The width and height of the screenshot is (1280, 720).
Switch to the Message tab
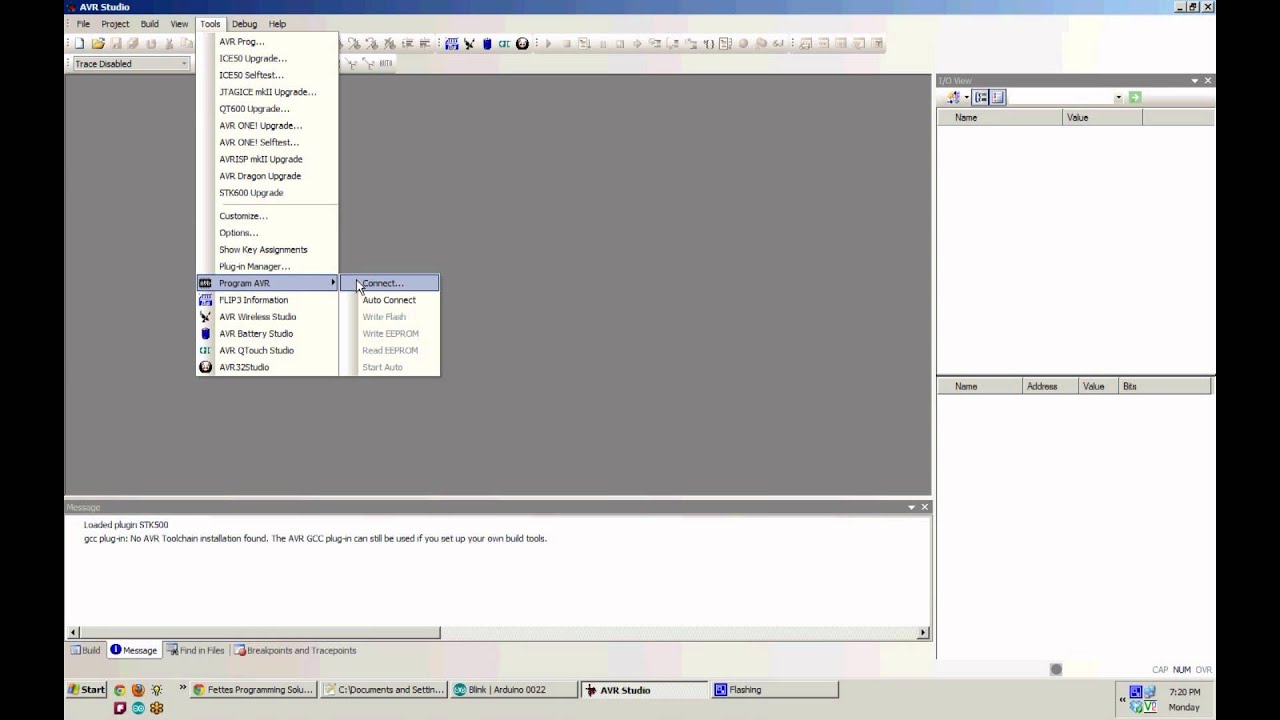coord(133,651)
